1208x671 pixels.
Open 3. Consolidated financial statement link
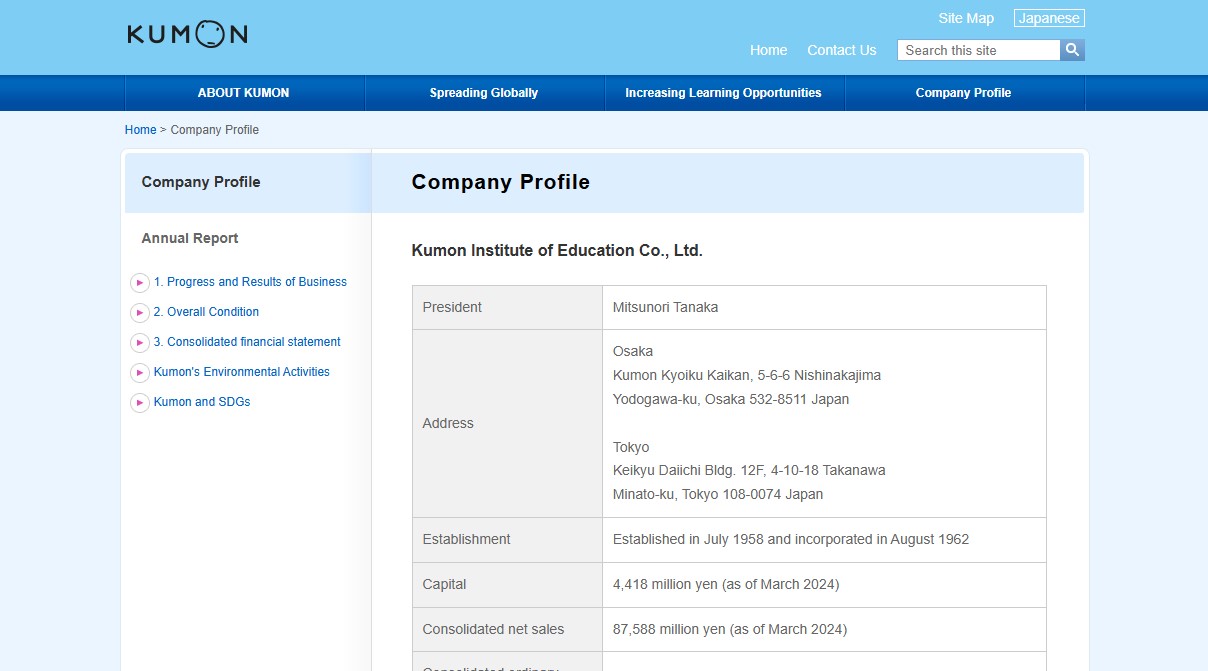tap(247, 342)
